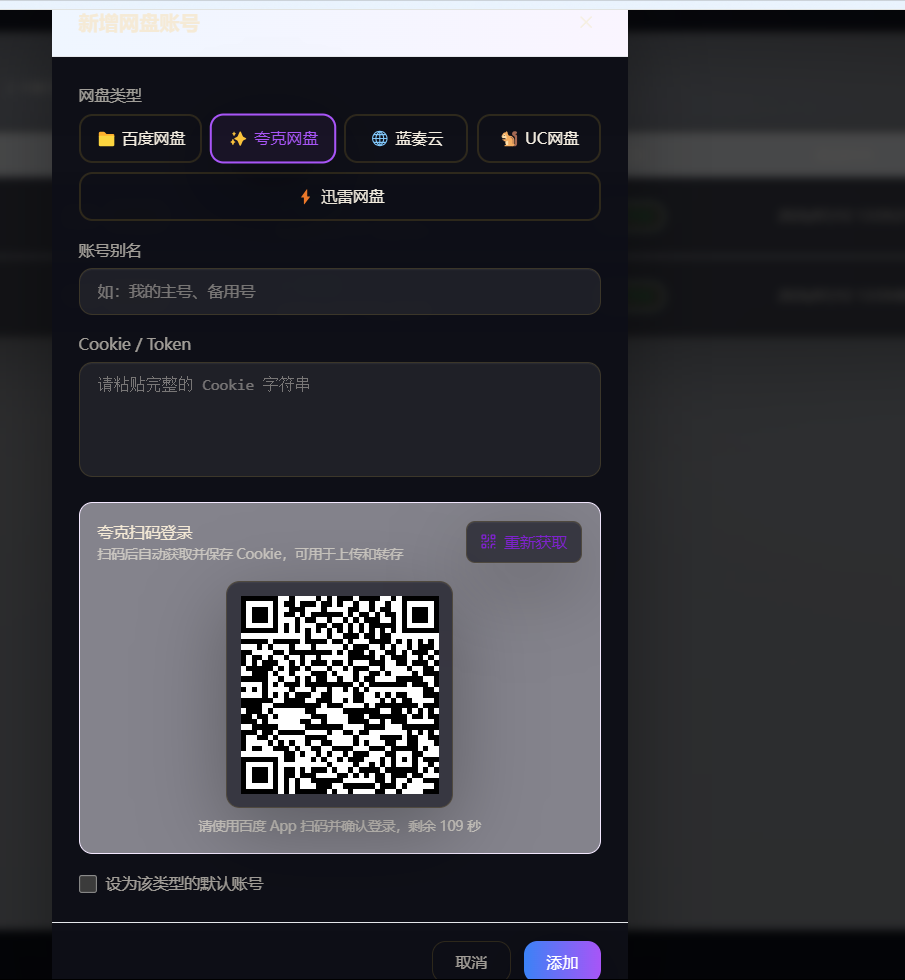Close the 新增网盘账号 dialog
The height and width of the screenshot is (980, 905).
[586, 23]
